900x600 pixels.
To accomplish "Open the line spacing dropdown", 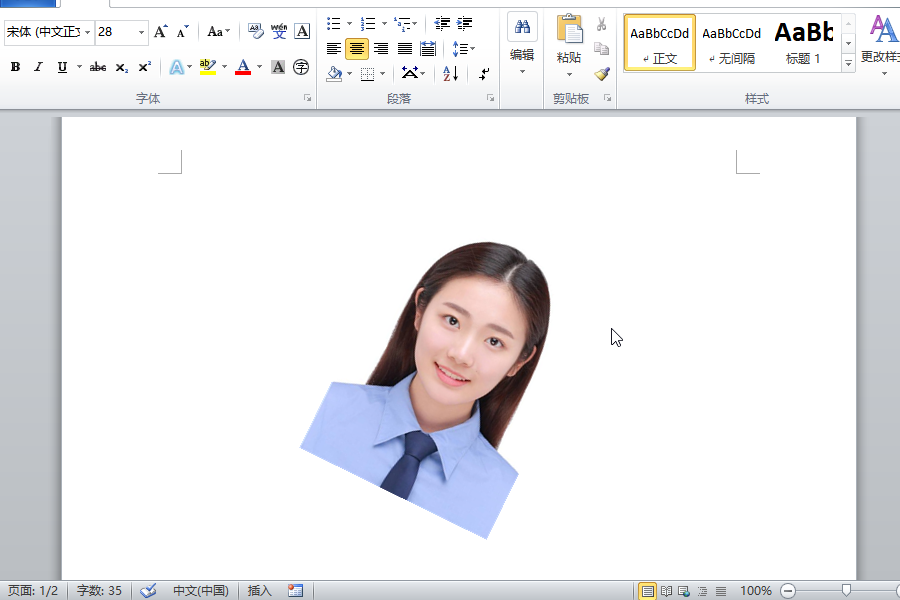I will 463,49.
